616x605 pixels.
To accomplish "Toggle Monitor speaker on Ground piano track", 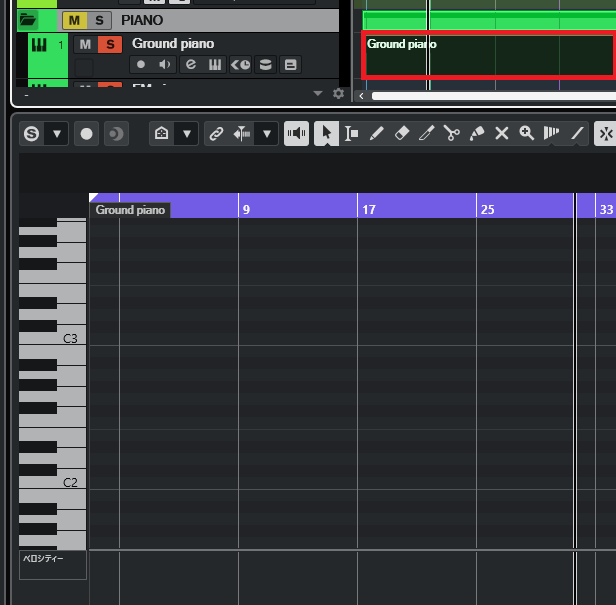I will (165, 64).
